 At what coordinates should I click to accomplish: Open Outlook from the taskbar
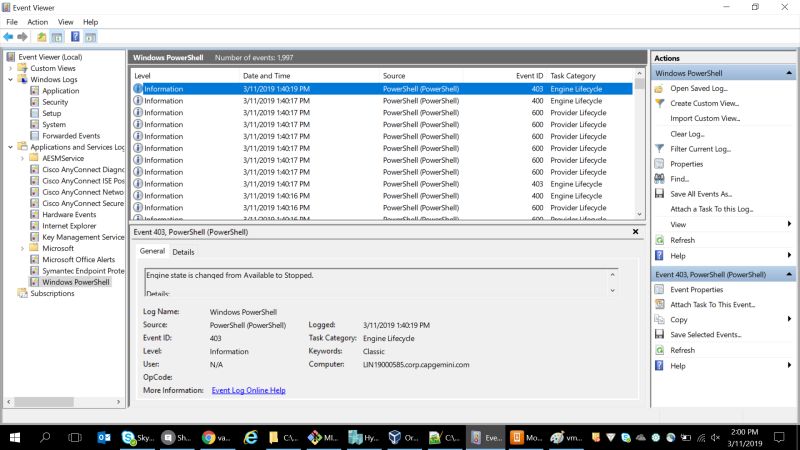coord(104,437)
